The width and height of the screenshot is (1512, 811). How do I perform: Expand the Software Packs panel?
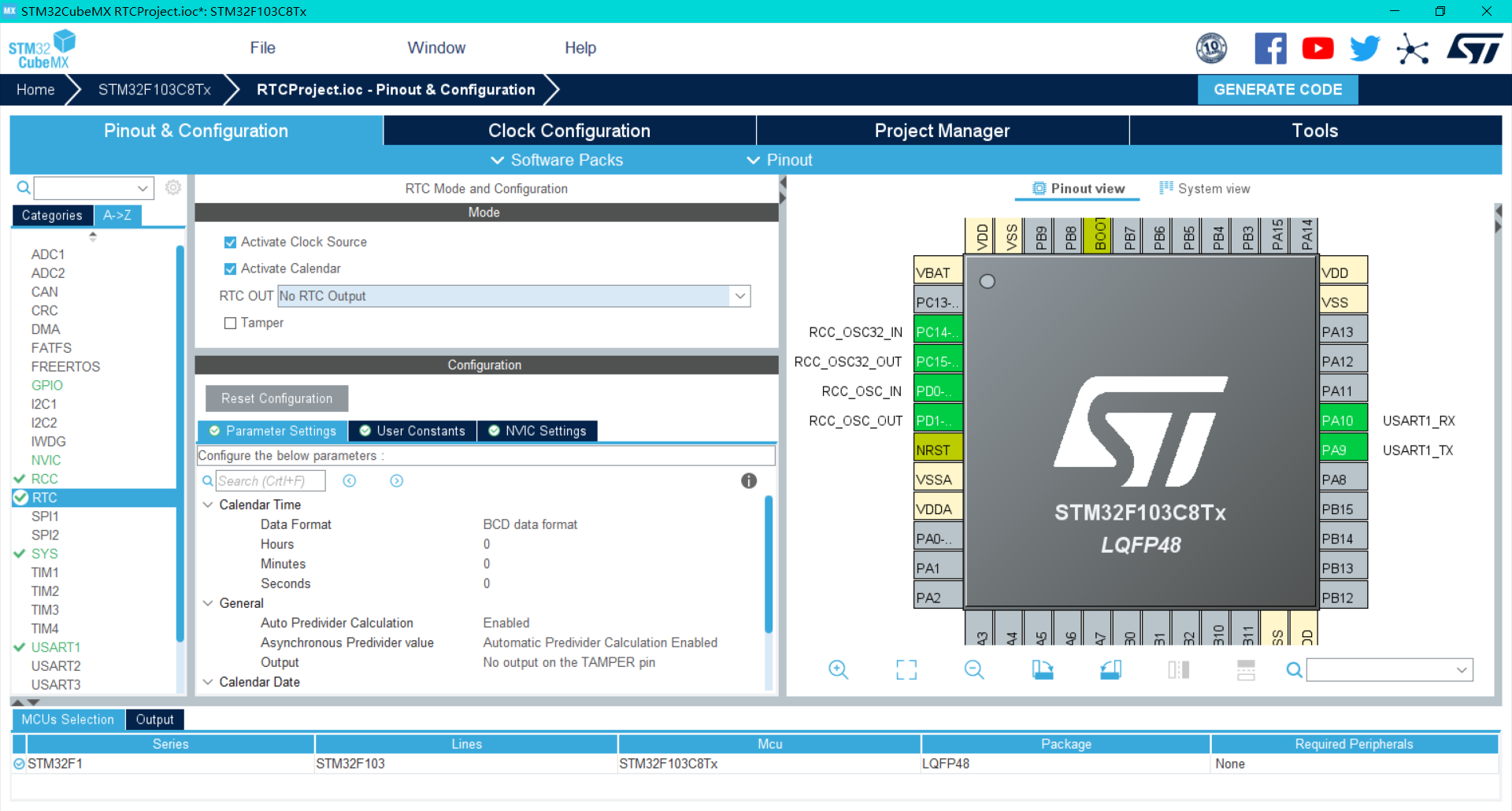pos(555,160)
